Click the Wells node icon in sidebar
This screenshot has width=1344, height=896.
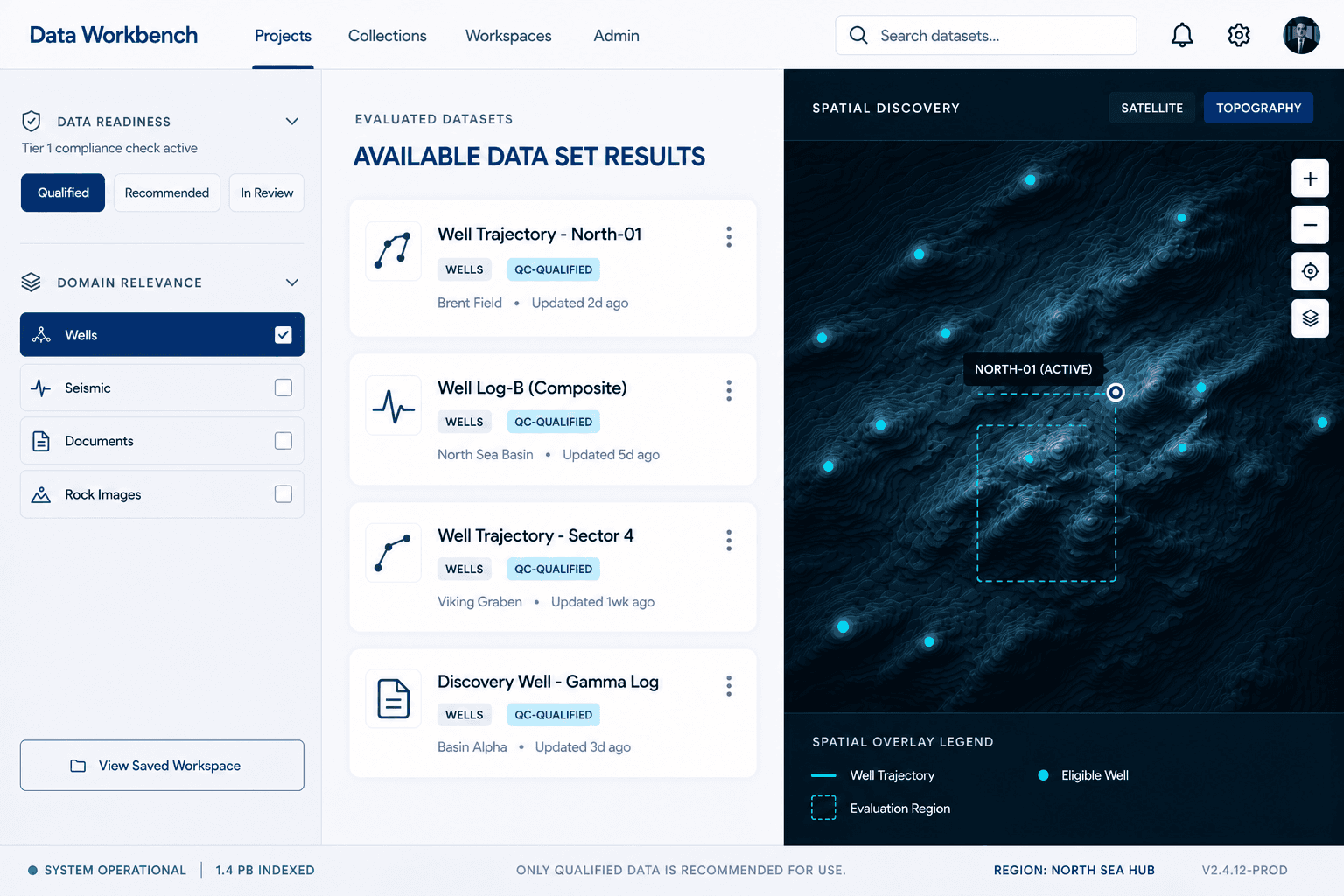[x=41, y=335]
